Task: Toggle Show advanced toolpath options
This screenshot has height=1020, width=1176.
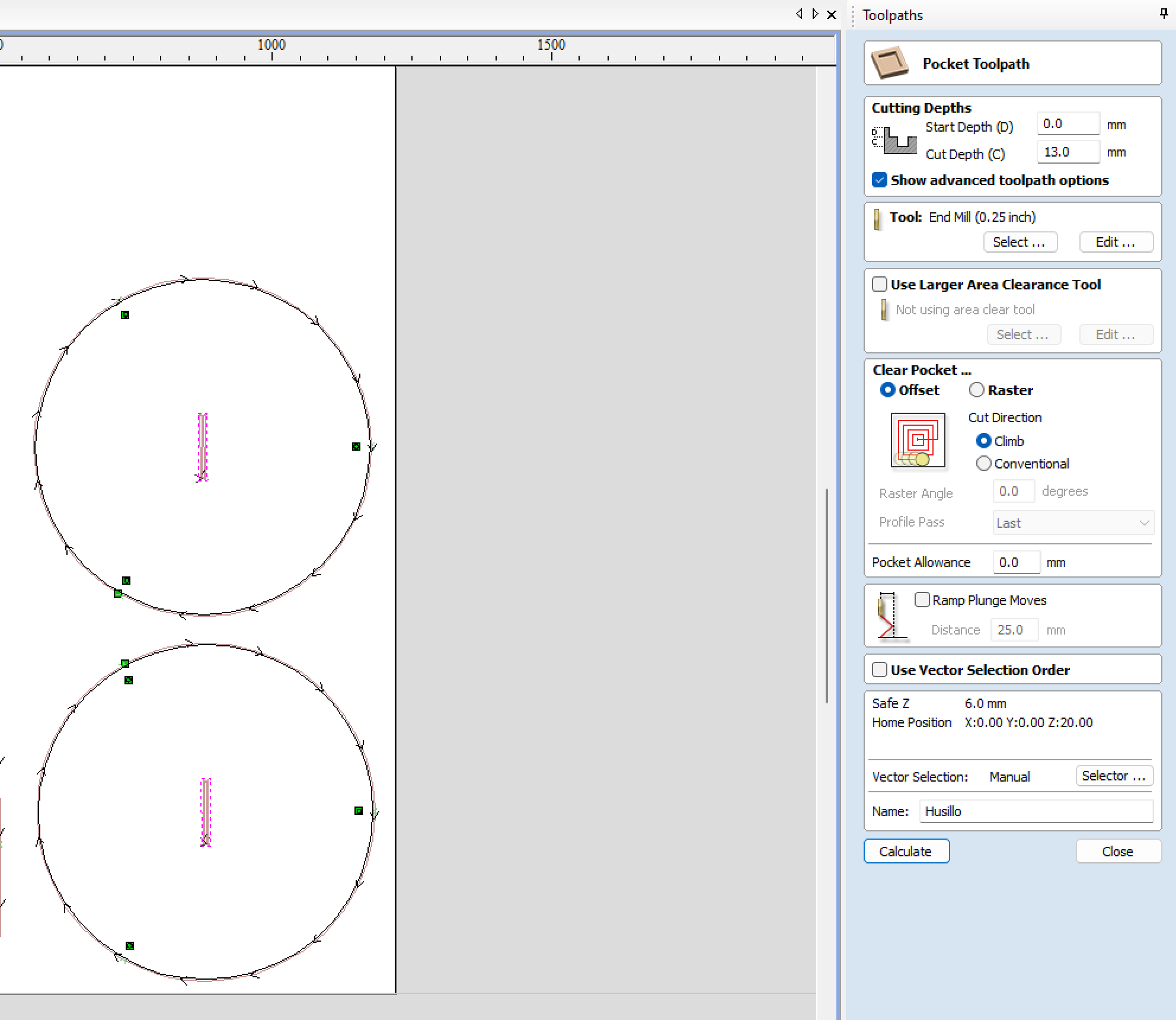Action: click(880, 180)
